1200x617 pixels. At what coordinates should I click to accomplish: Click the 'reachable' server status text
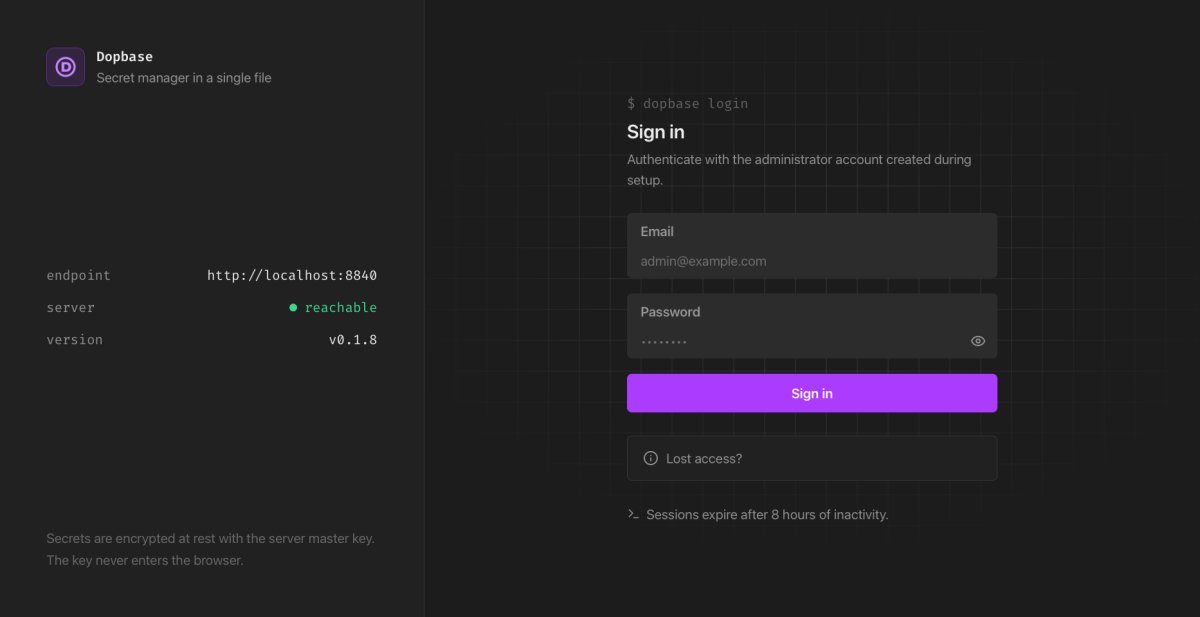[341, 307]
